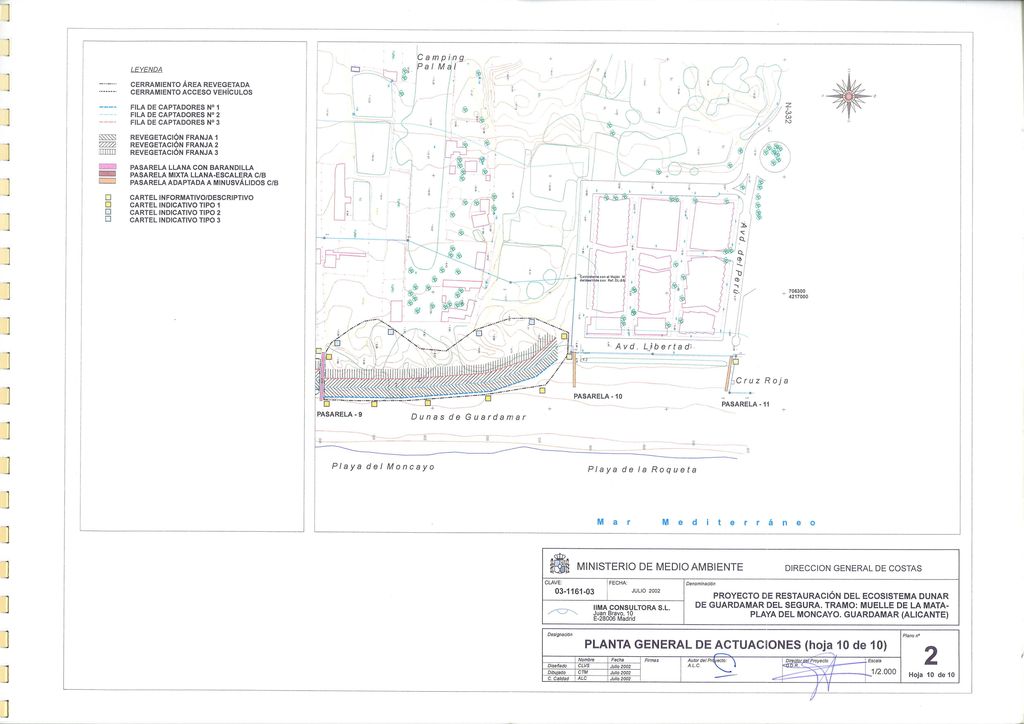
Task: Click the PASARELA - 10 map label
Action: (x=598, y=397)
